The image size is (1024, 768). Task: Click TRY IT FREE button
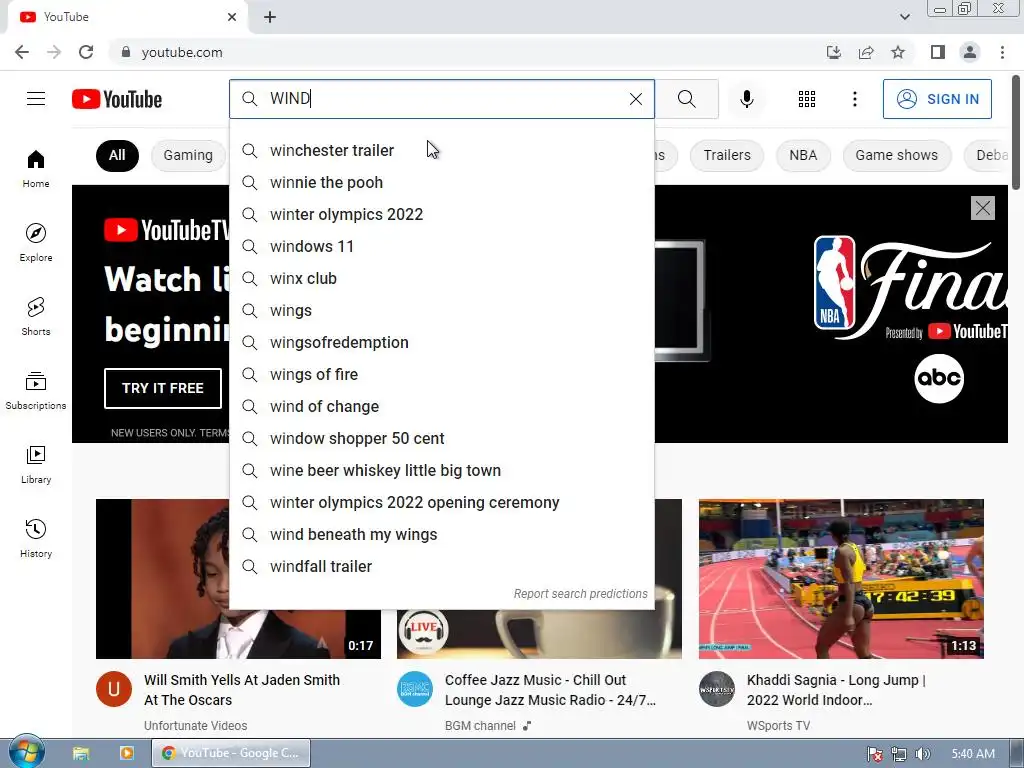coord(163,388)
